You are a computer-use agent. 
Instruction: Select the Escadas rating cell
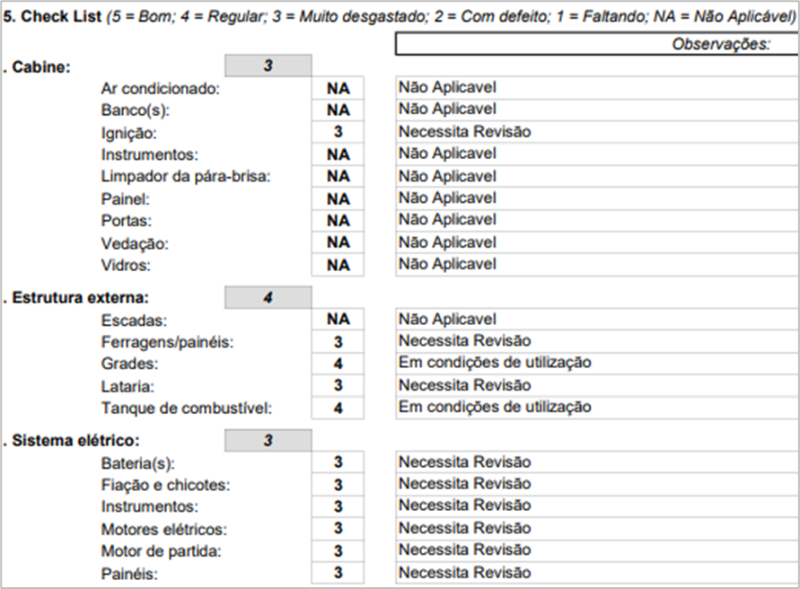[338, 320]
